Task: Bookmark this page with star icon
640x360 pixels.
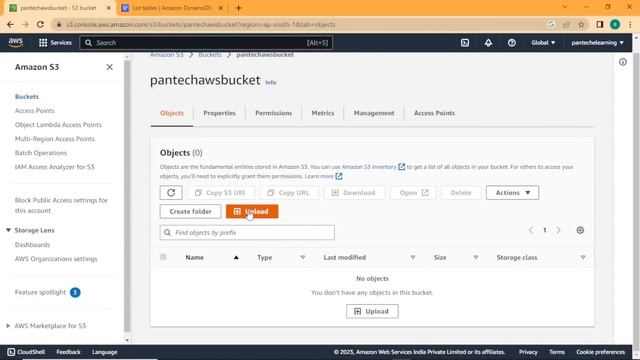Action: (581, 24)
